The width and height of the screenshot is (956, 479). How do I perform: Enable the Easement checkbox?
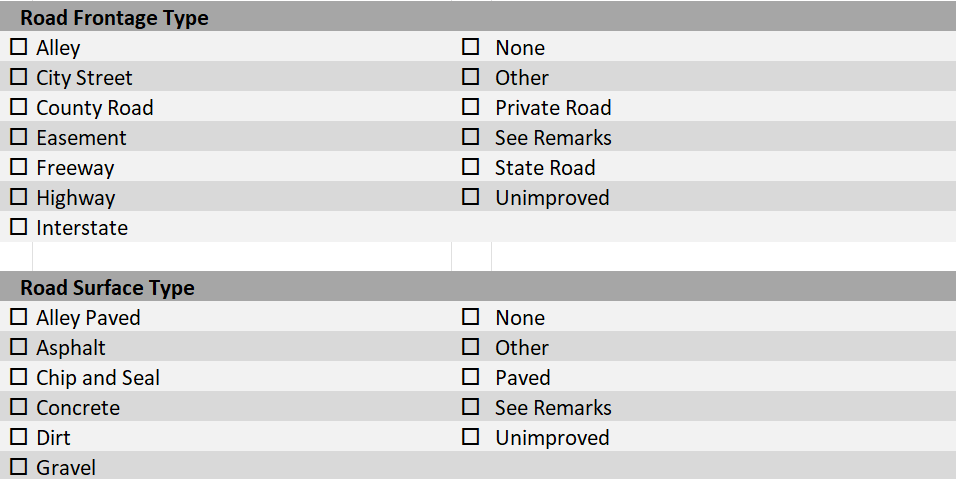pos(19,137)
